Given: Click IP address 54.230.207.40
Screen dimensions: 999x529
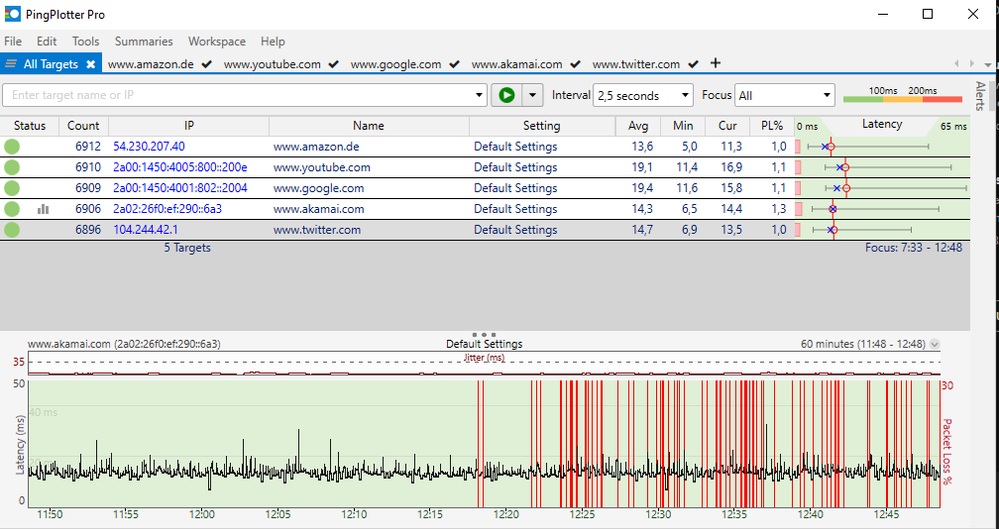Looking at the screenshot, I should 149,147.
